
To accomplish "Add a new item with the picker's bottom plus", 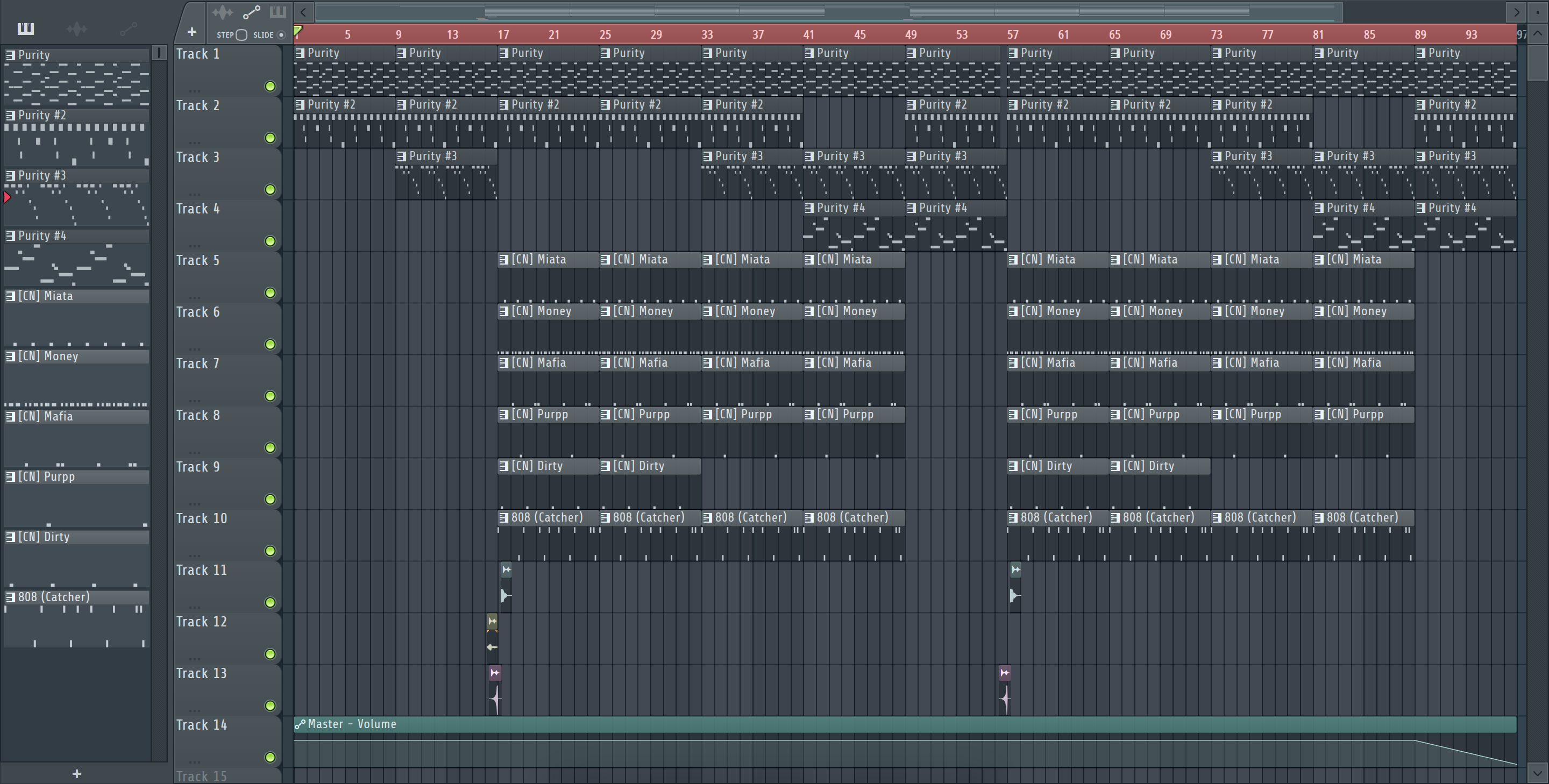I will pos(76,774).
